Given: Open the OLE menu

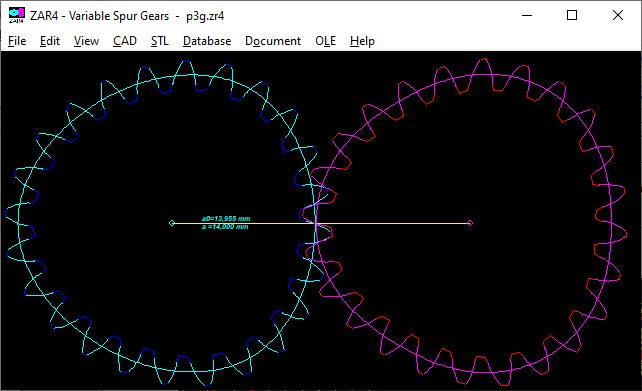Looking at the screenshot, I should coord(325,41).
